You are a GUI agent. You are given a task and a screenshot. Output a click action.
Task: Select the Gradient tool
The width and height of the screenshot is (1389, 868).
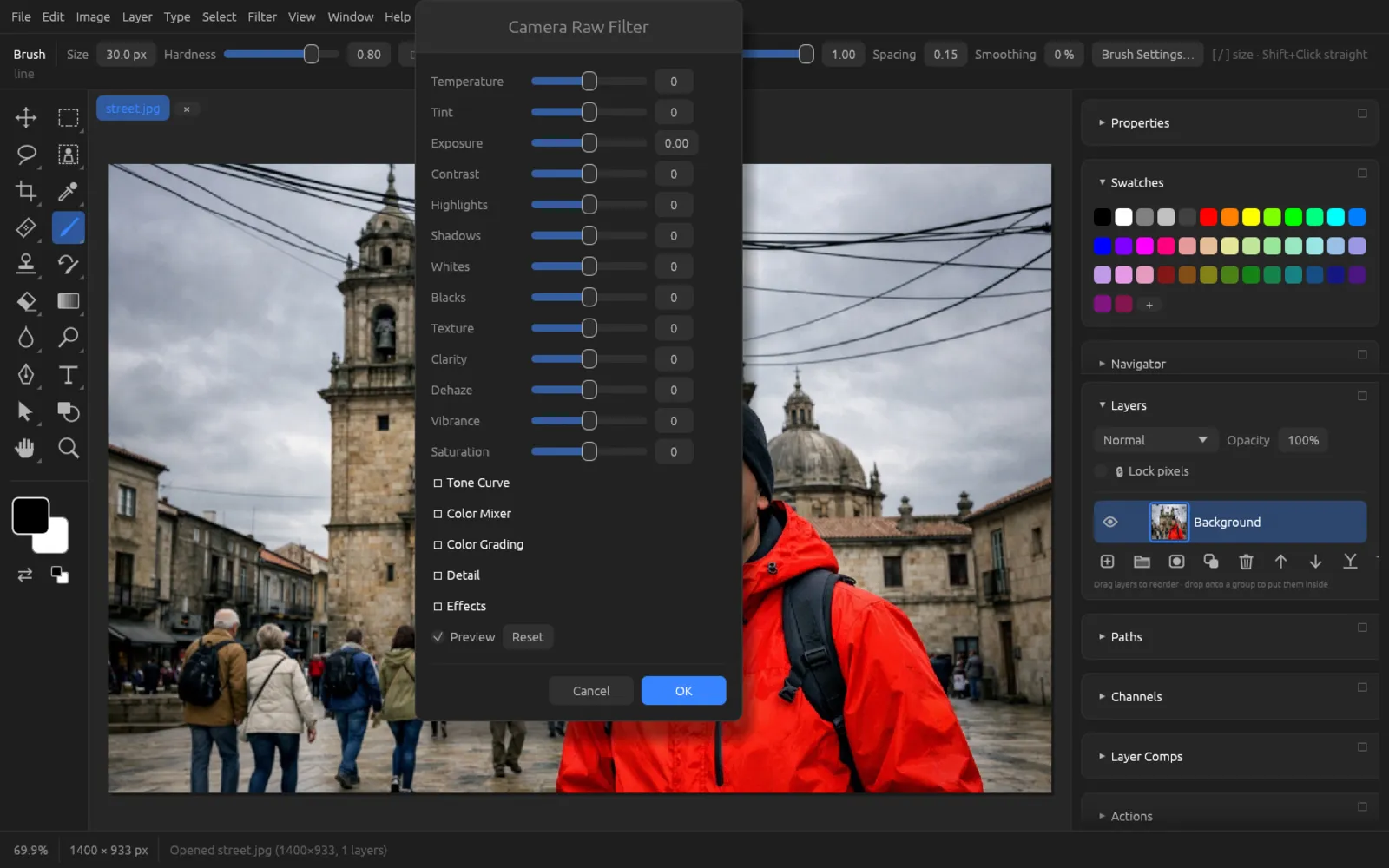point(68,301)
